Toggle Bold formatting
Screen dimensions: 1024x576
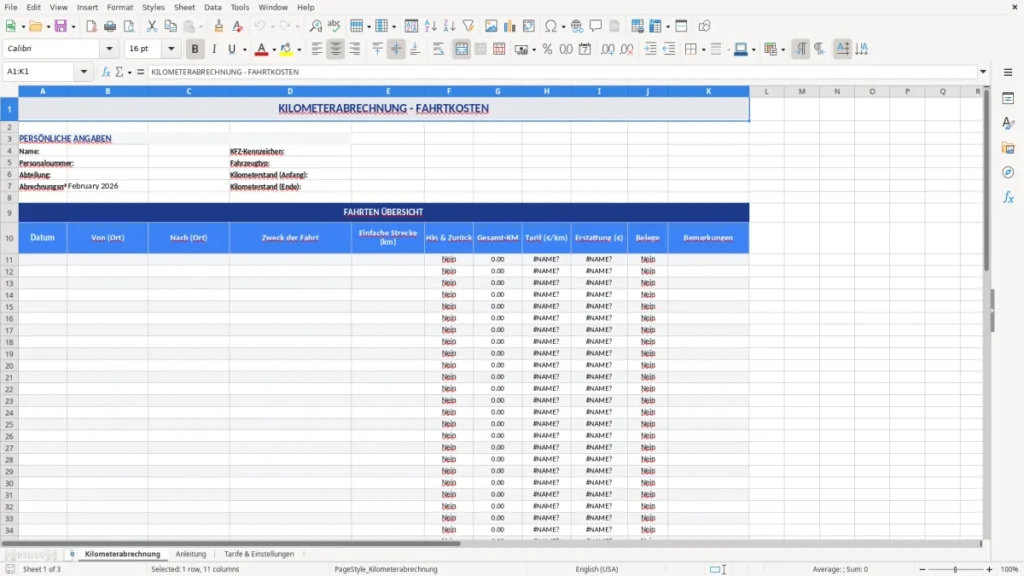195,49
